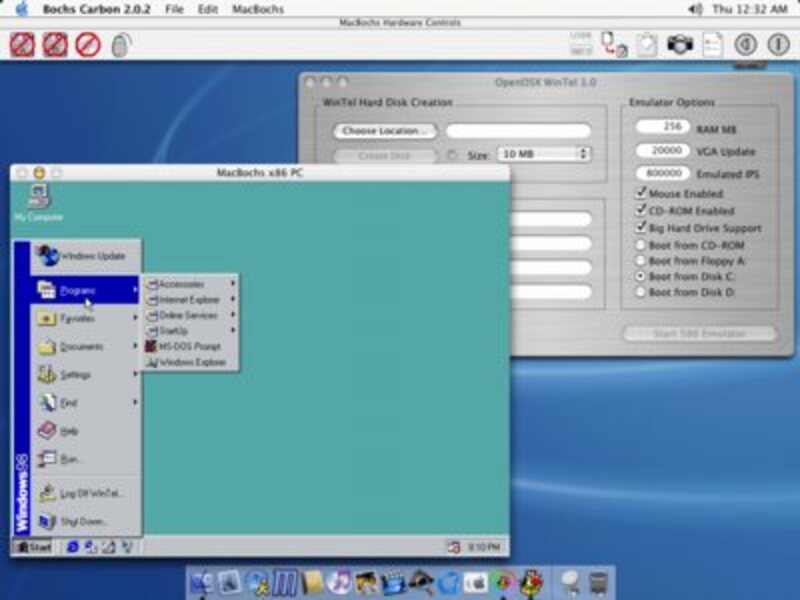The height and width of the screenshot is (600, 800).
Task: Click the VGA Update field showing 20000
Action: [663, 150]
